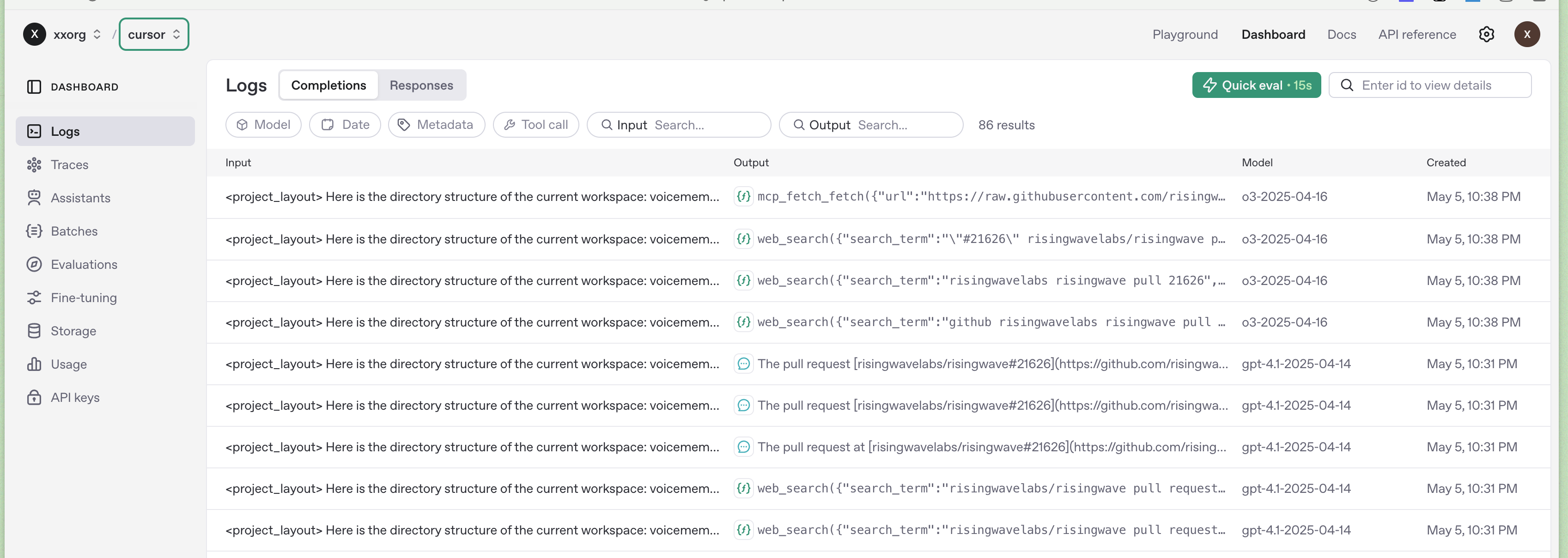The width and height of the screenshot is (1568, 558).
Task: Open the settings gear icon
Action: tap(1486, 34)
